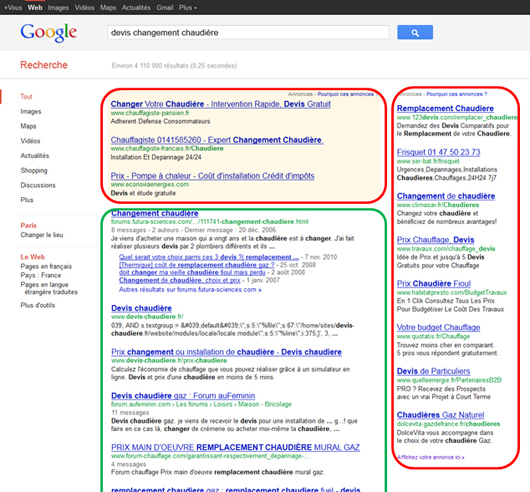Open right ad 'Frisquet 01 47 50 23 73'
The height and width of the screenshot is (492, 530).
[x=438, y=152]
